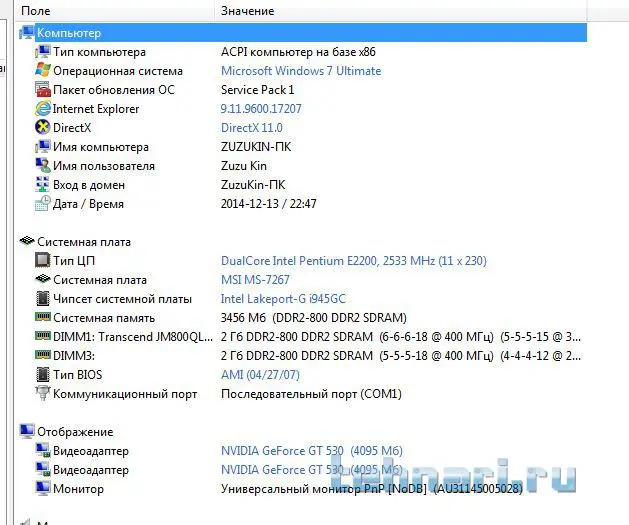This screenshot has height=525, width=629.
Task: Select the 'Монитор' field label
Action: point(78,489)
